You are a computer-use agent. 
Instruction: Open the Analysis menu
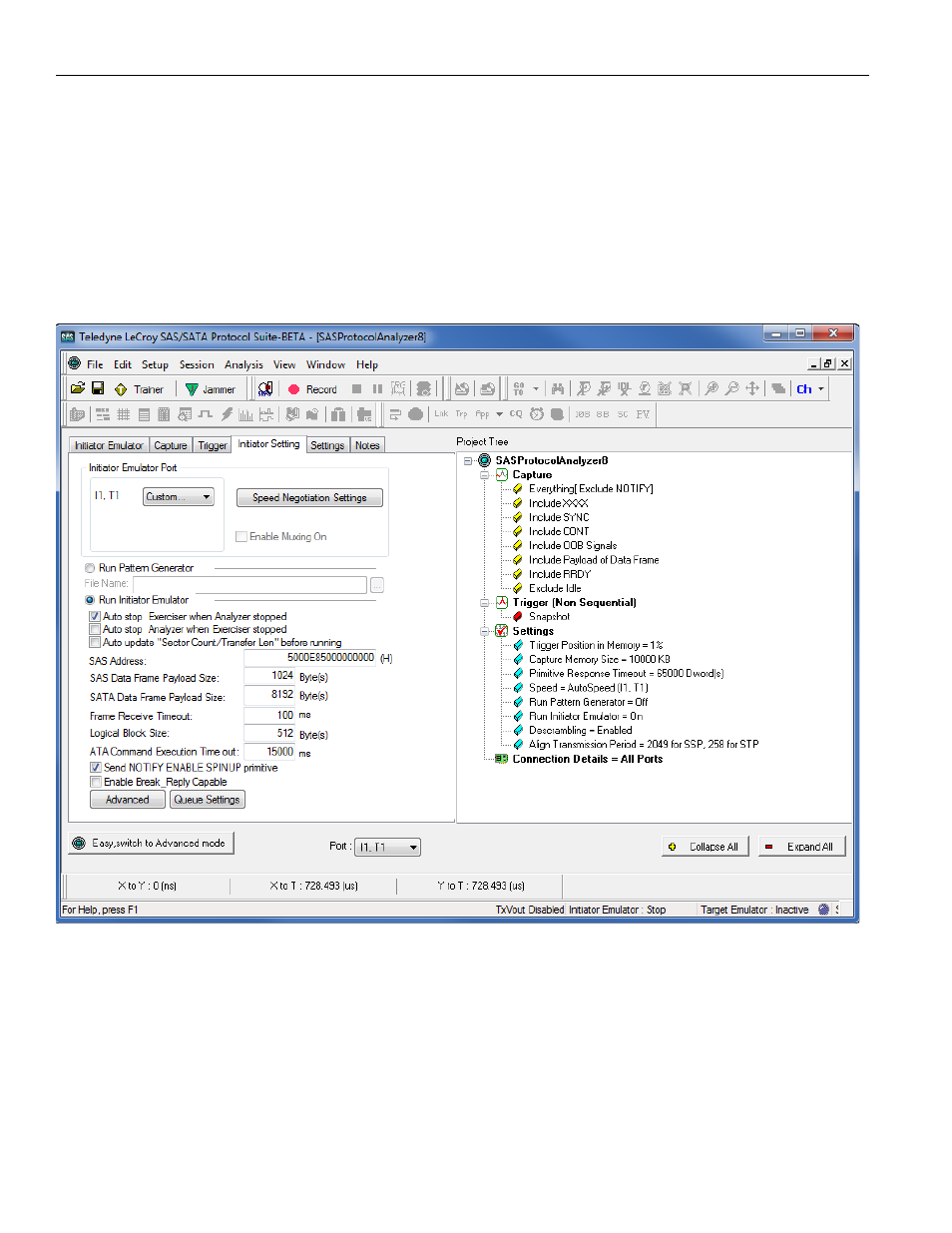click(243, 364)
